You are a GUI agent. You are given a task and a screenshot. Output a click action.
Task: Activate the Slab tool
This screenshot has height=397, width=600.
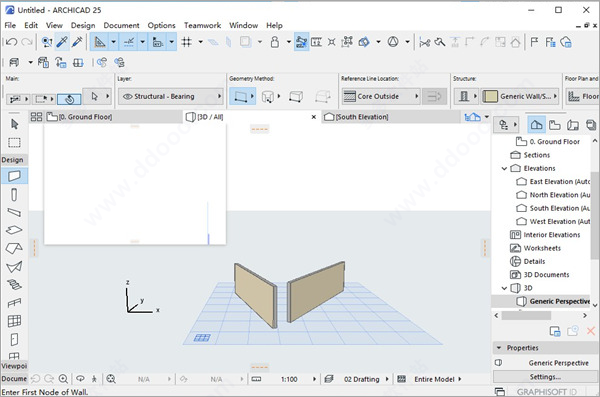[x=14, y=230]
